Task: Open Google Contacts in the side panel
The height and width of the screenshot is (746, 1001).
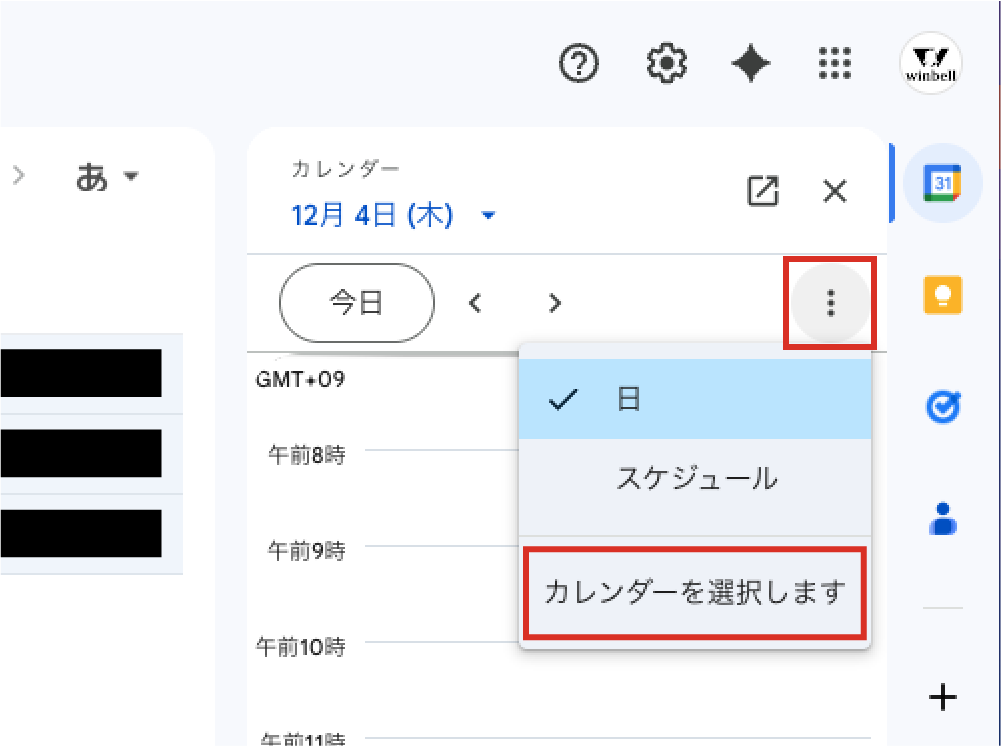Action: 941,519
